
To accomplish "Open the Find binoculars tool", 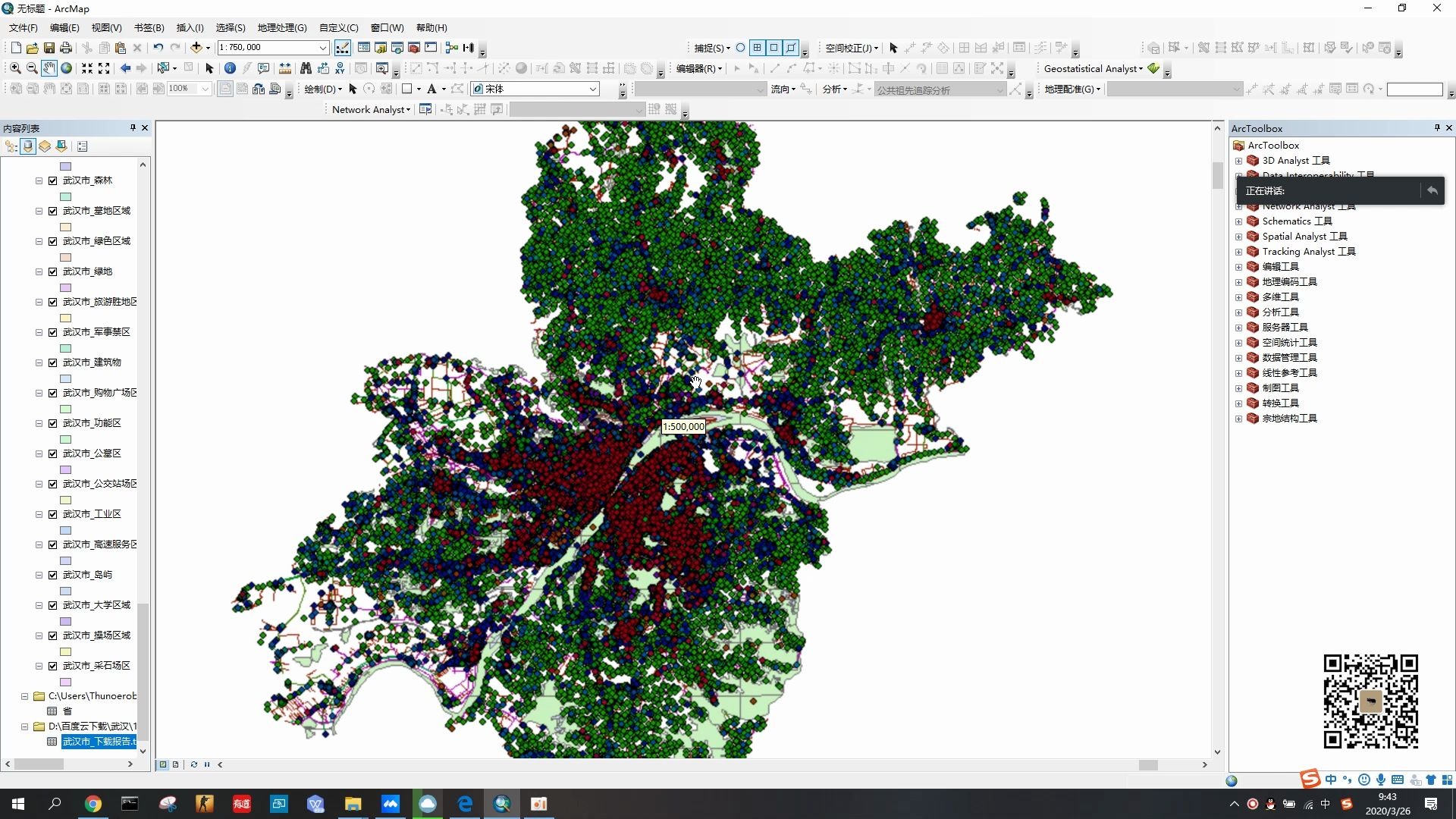I will click(306, 68).
